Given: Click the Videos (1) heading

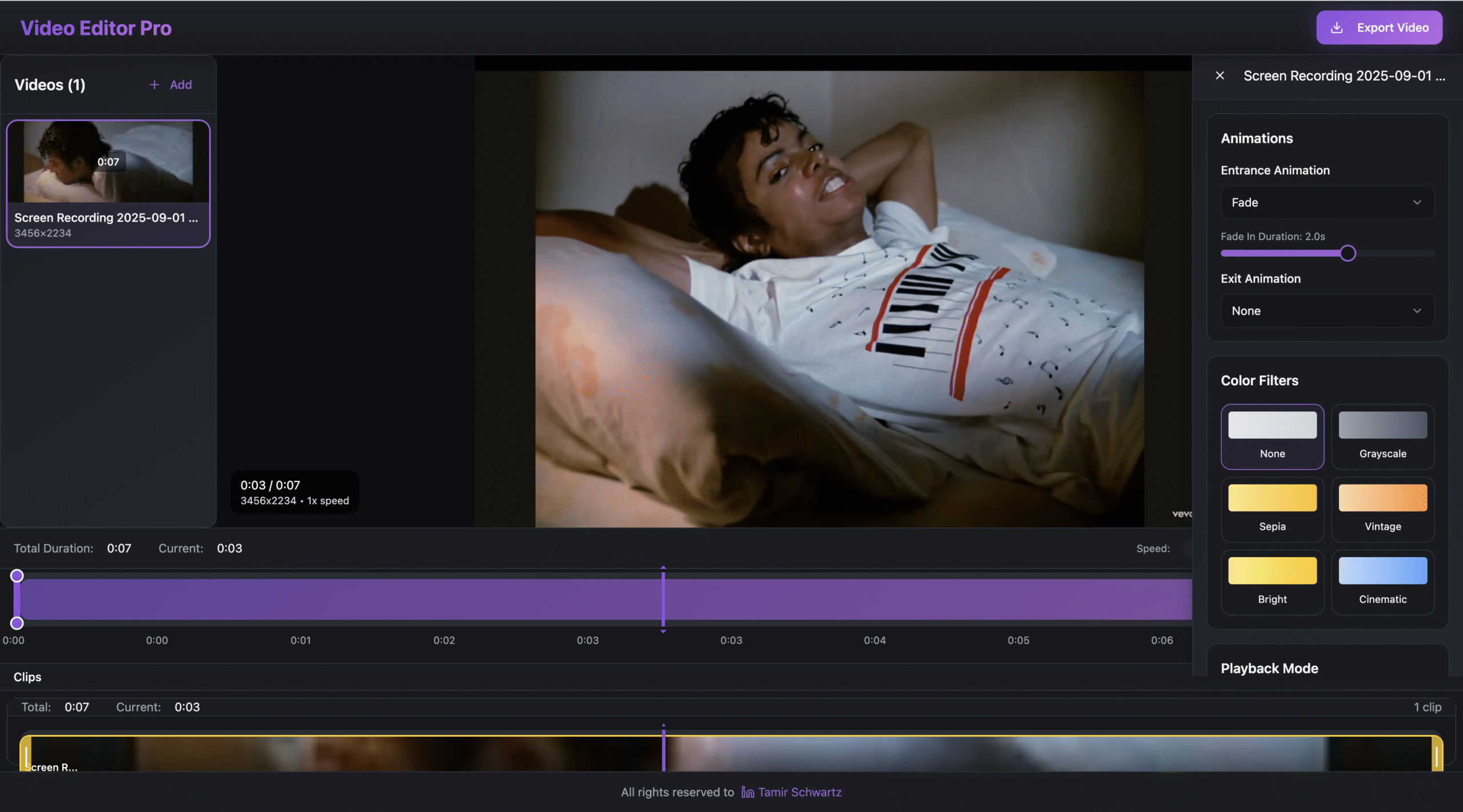Looking at the screenshot, I should (x=50, y=85).
